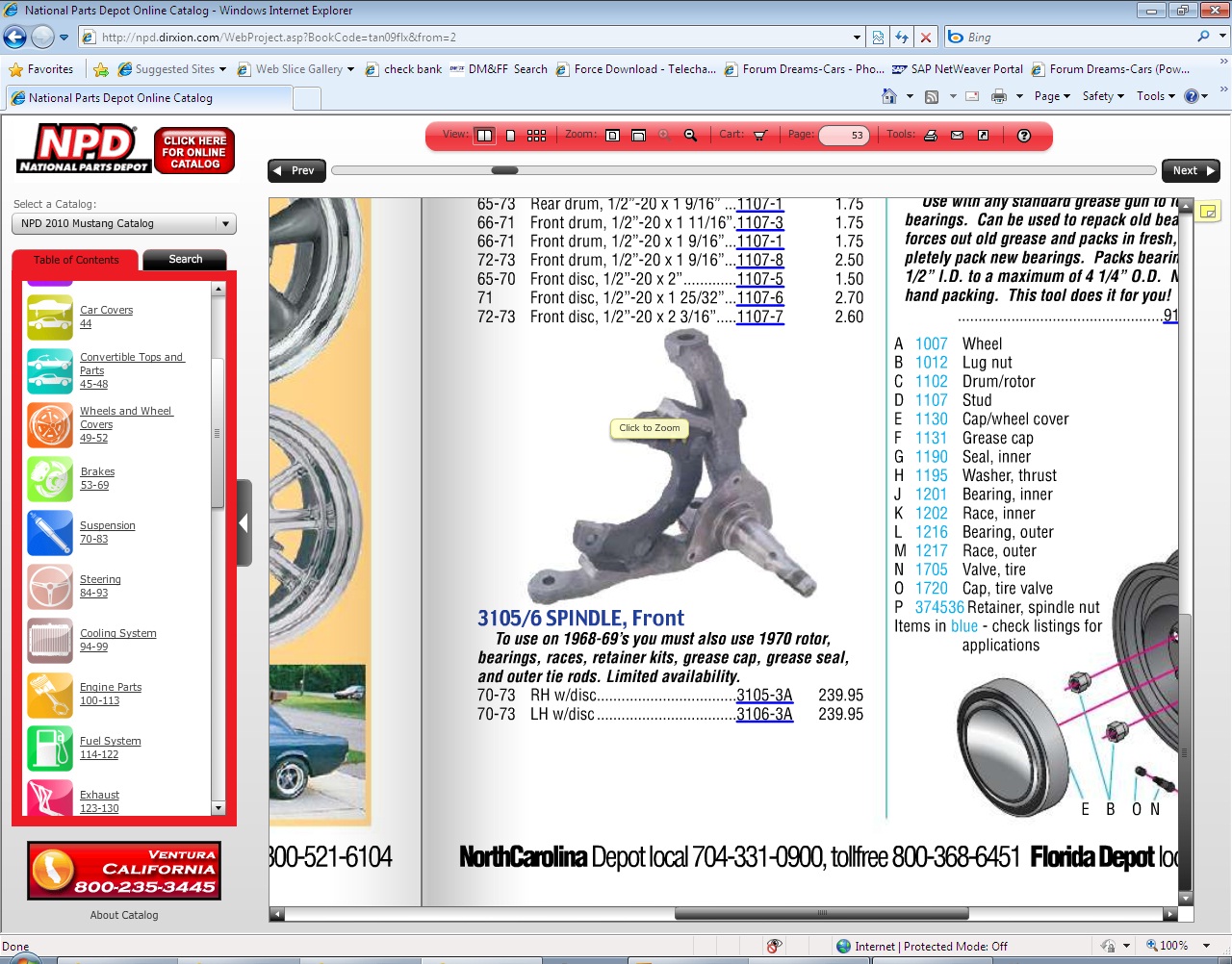
Task: Go to the next catalog page
Action: tap(1191, 170)
